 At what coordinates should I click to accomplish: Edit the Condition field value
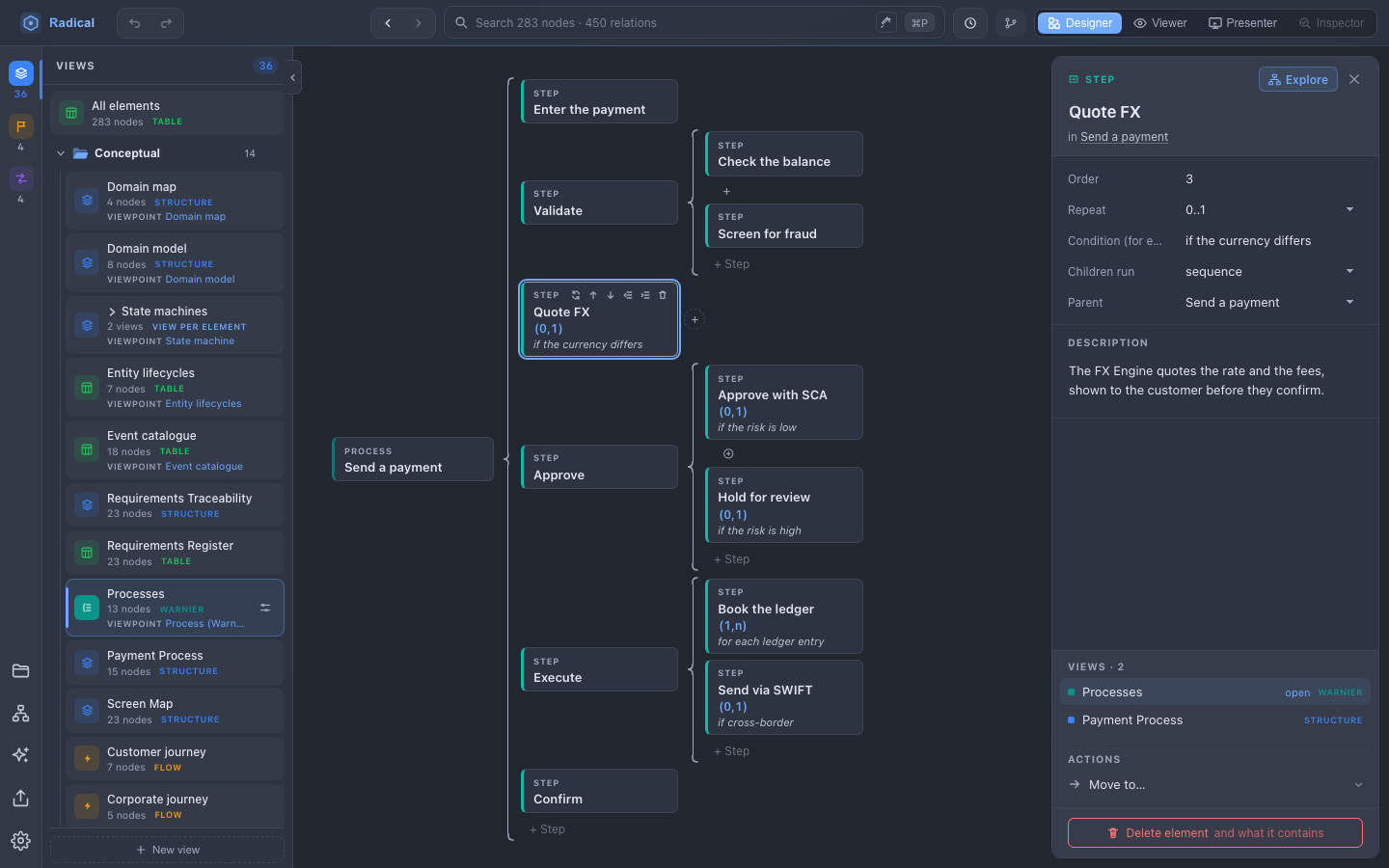pyautogui.click(x=1270, y=240)
